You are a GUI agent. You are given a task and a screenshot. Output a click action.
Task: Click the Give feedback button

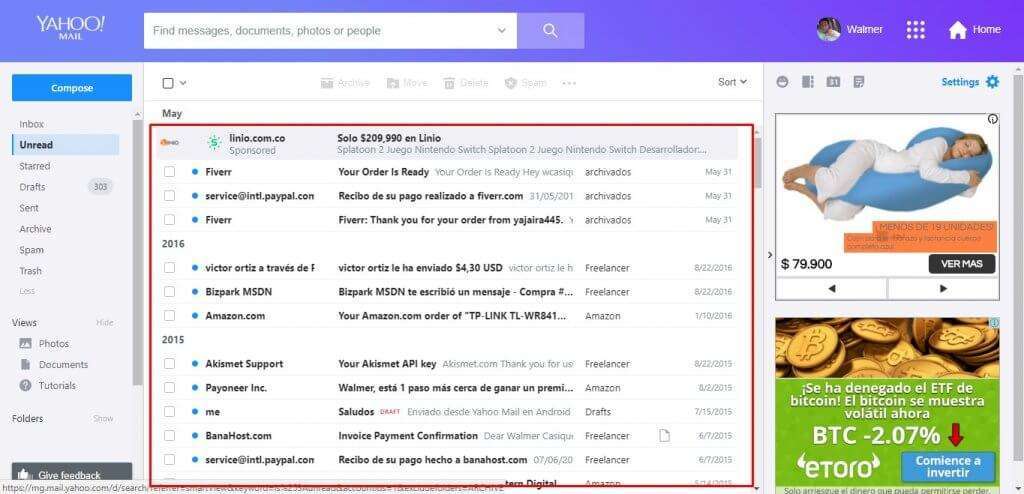click(x=72, y=475)
